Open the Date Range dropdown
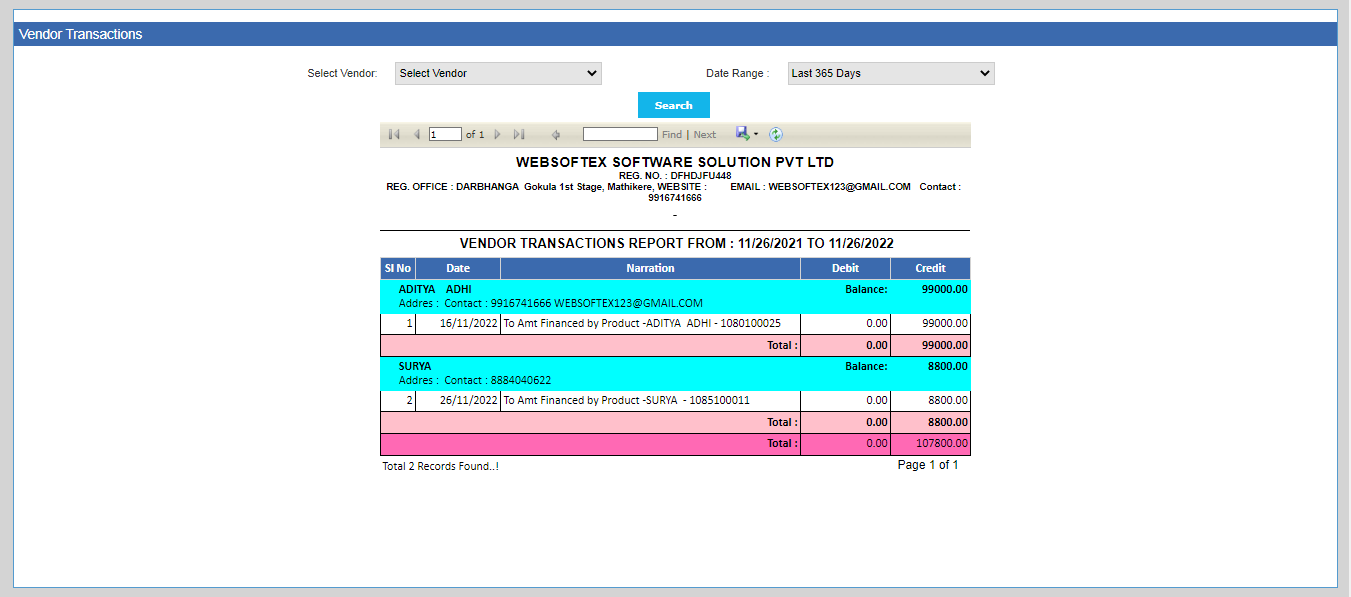Viewport: 1351px width, 597px height. (891, 73)
